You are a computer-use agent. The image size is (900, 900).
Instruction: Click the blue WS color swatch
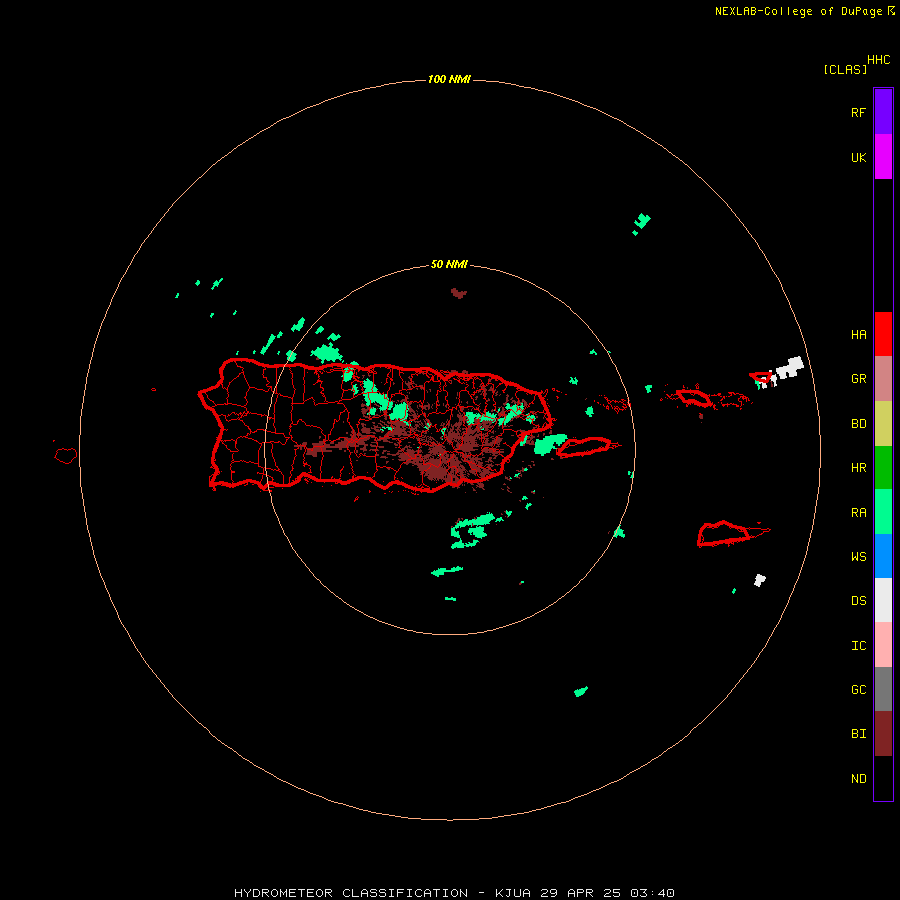click(883, 556)
